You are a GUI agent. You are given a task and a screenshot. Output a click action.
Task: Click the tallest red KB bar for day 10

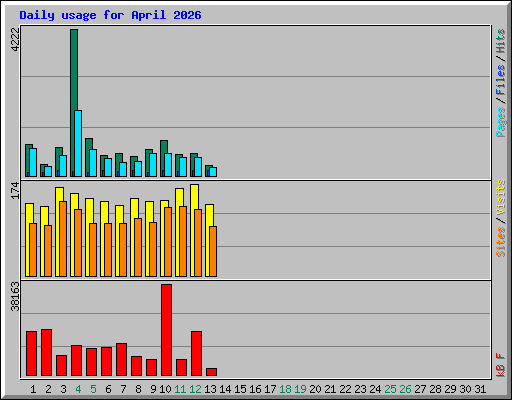click(166, 330)
